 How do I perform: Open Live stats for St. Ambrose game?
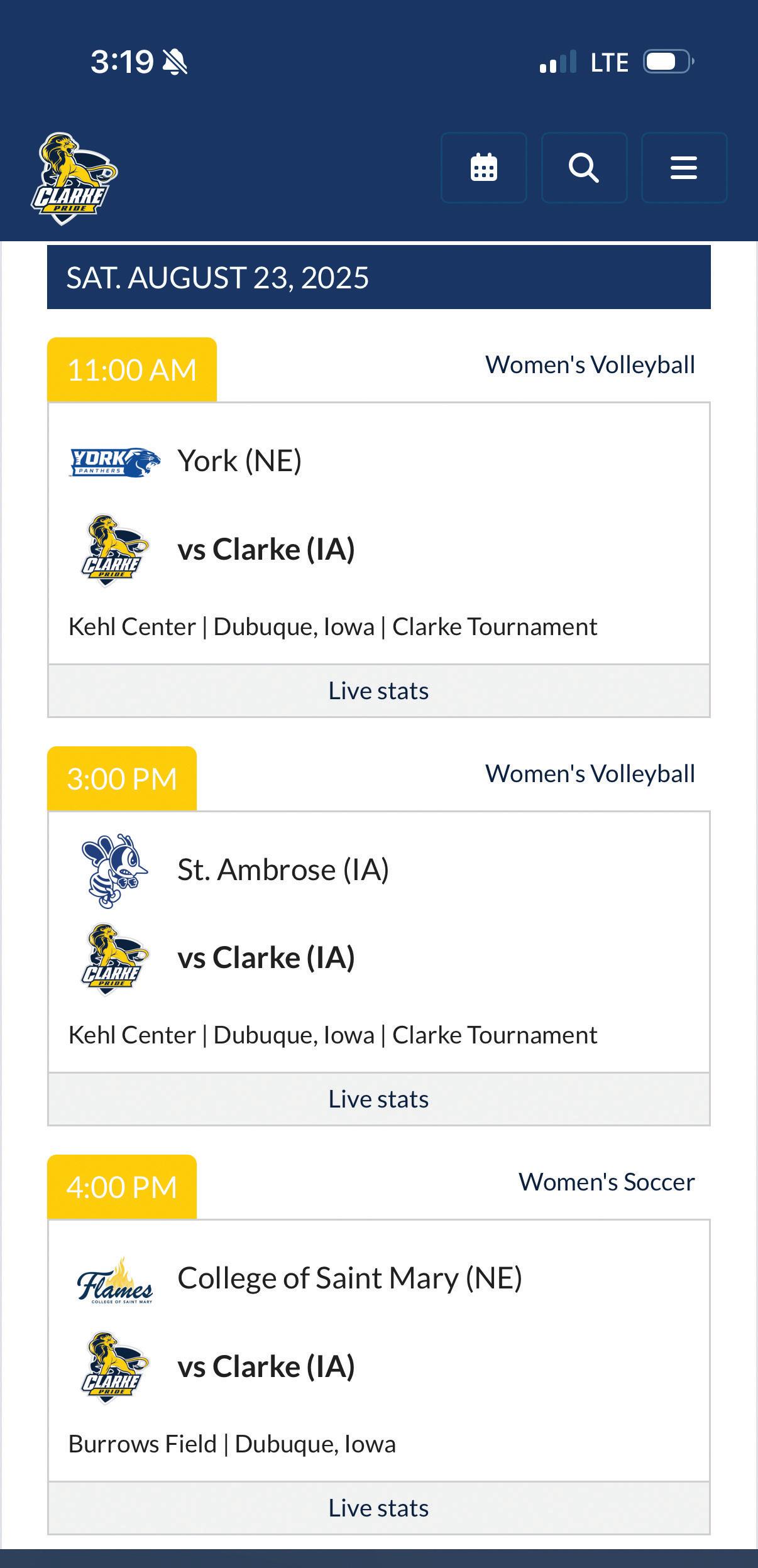coord(379,1099)
